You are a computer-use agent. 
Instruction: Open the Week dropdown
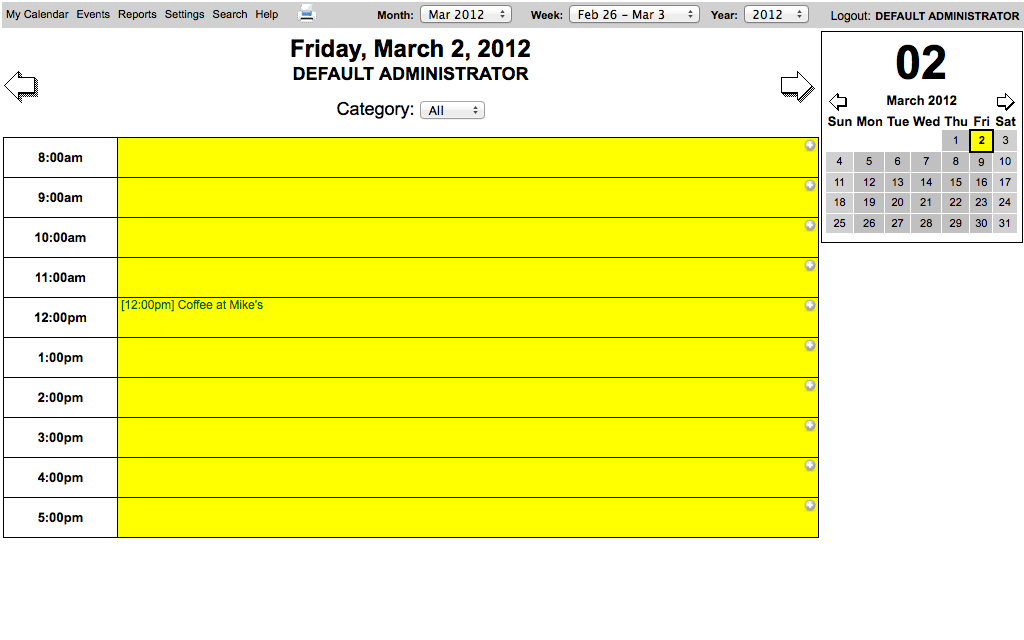[634, 15]
